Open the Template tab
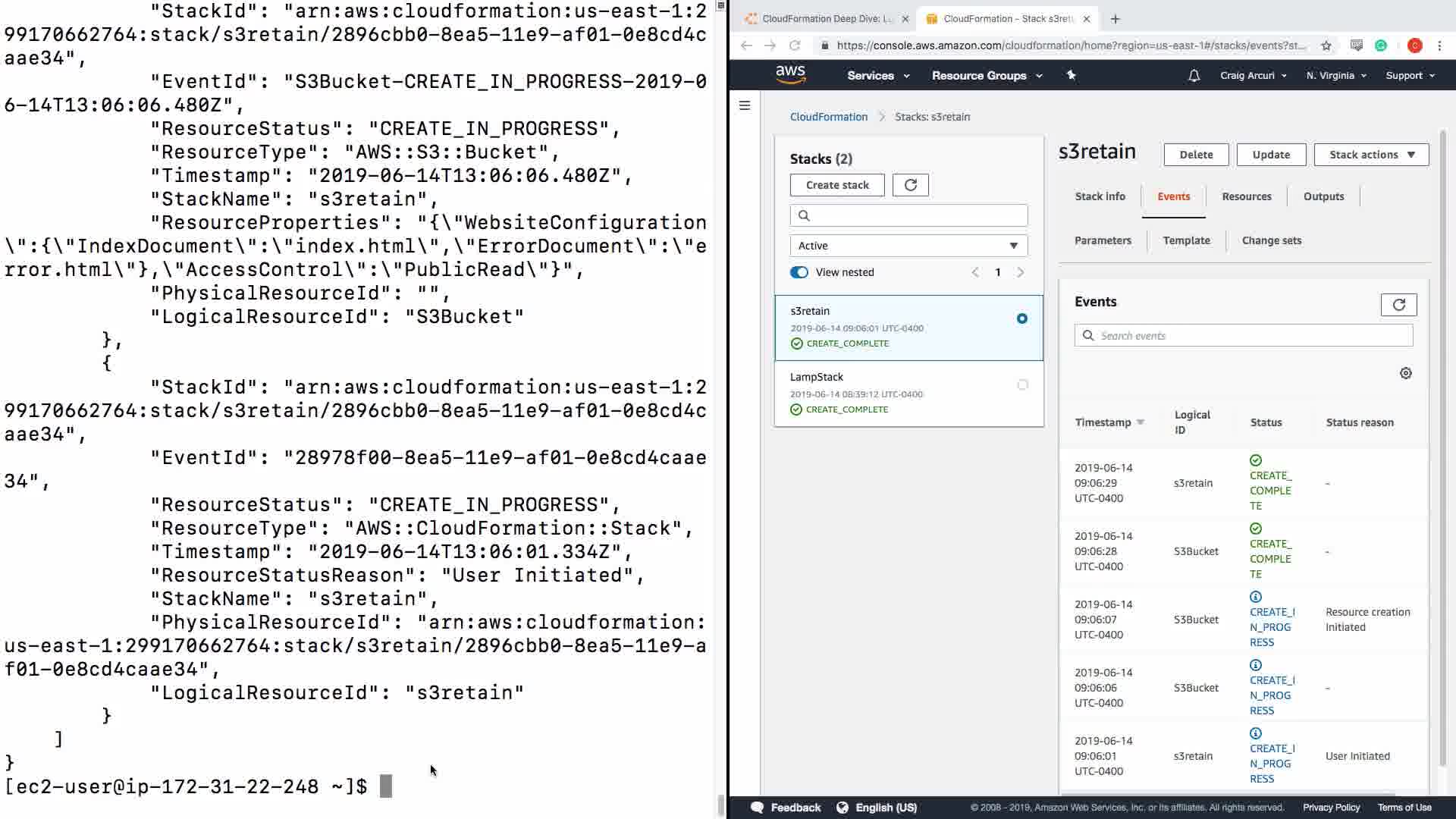The height and width of the screenshot is (819, 1456). pyautogui.click(x=1186, y=240)
